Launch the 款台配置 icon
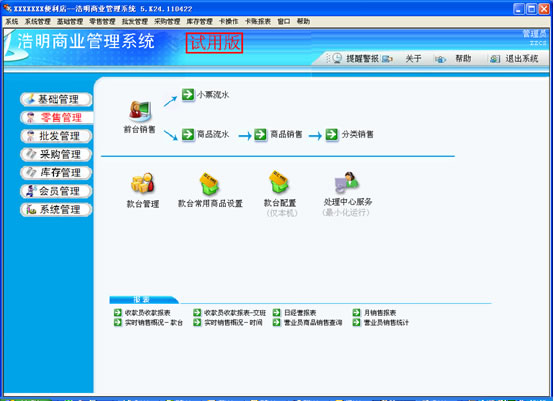This screenshot has width=554, height=401. 279,182
